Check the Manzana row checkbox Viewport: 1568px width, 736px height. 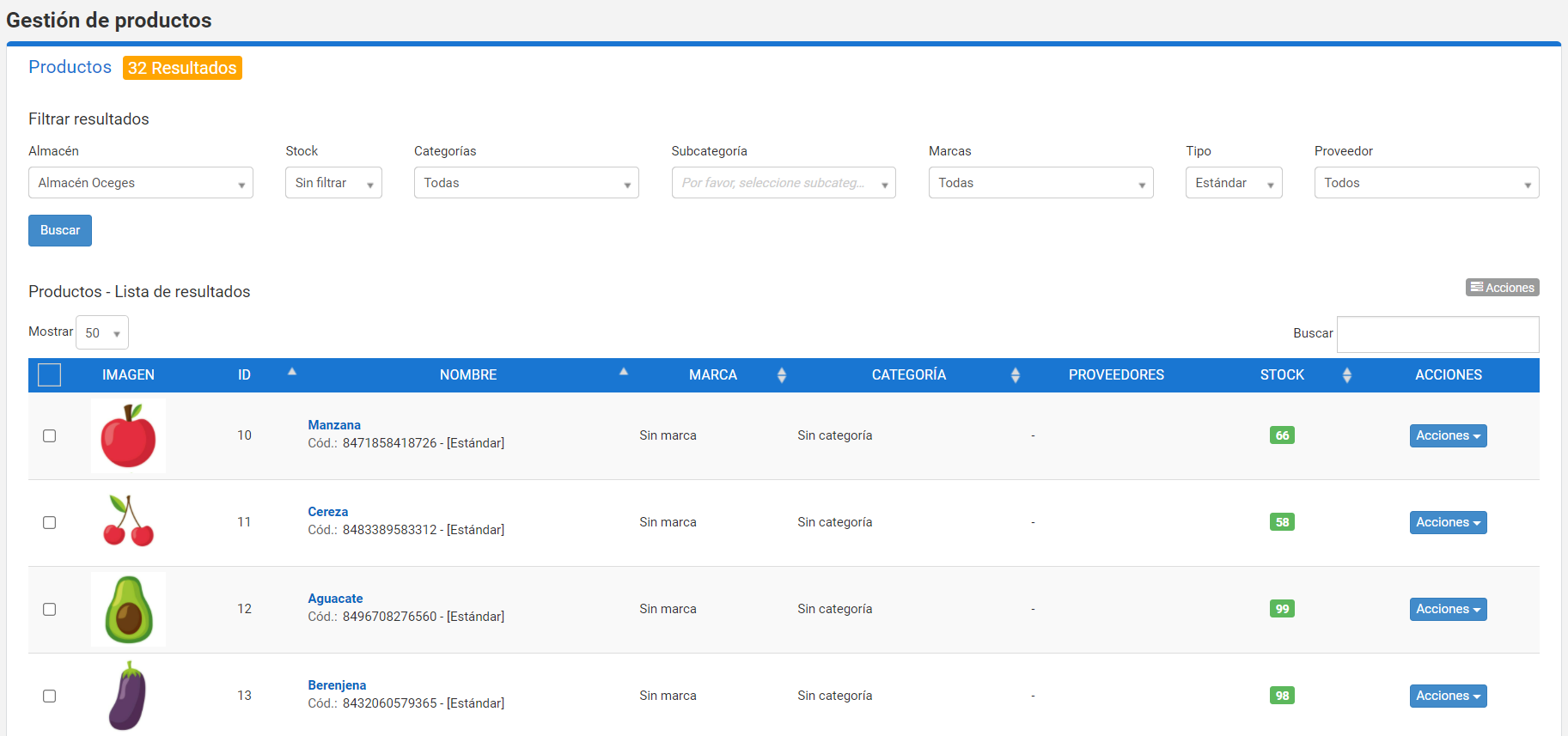coord(50,435)
